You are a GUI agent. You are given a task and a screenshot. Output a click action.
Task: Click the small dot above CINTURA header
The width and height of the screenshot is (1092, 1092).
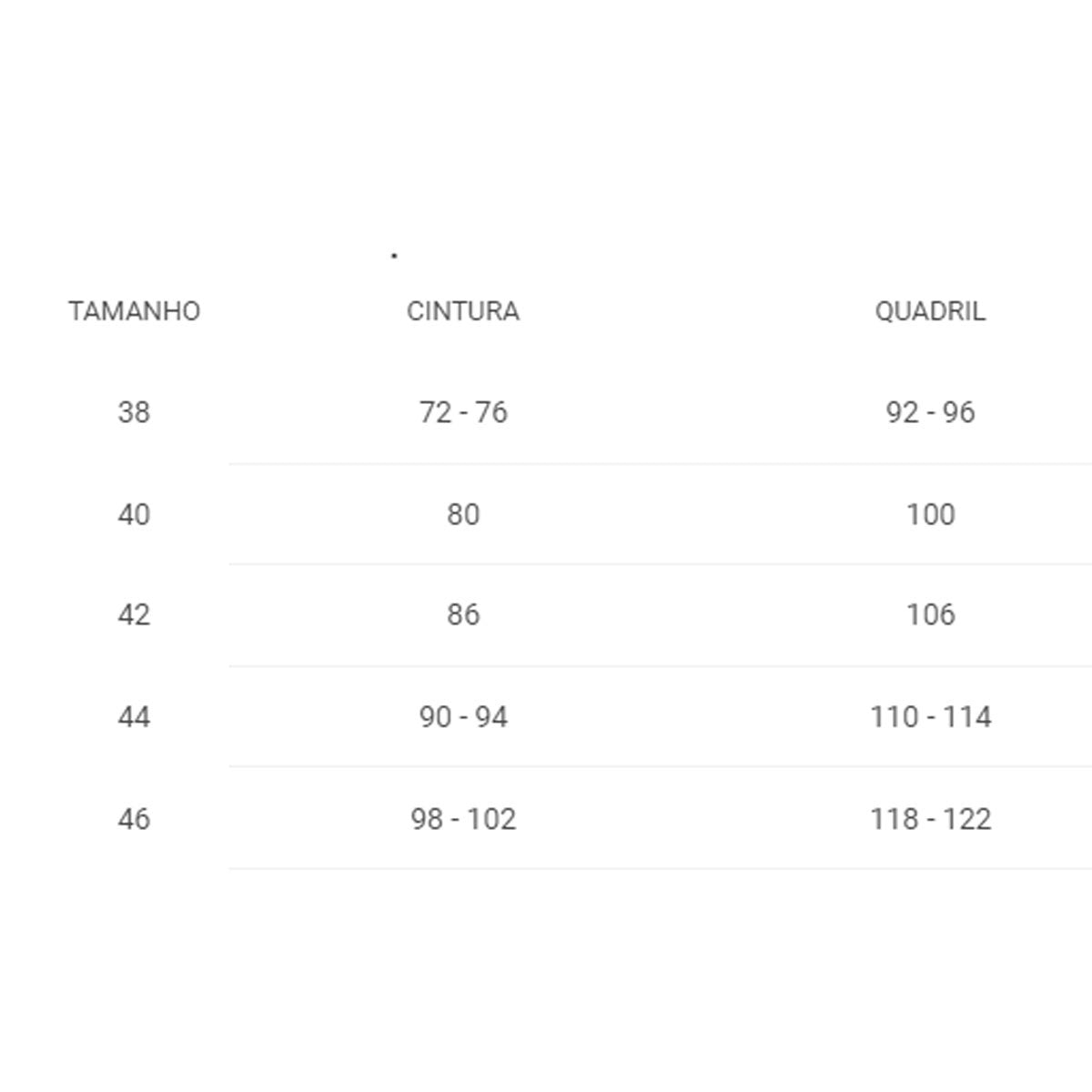pos(394,256)
